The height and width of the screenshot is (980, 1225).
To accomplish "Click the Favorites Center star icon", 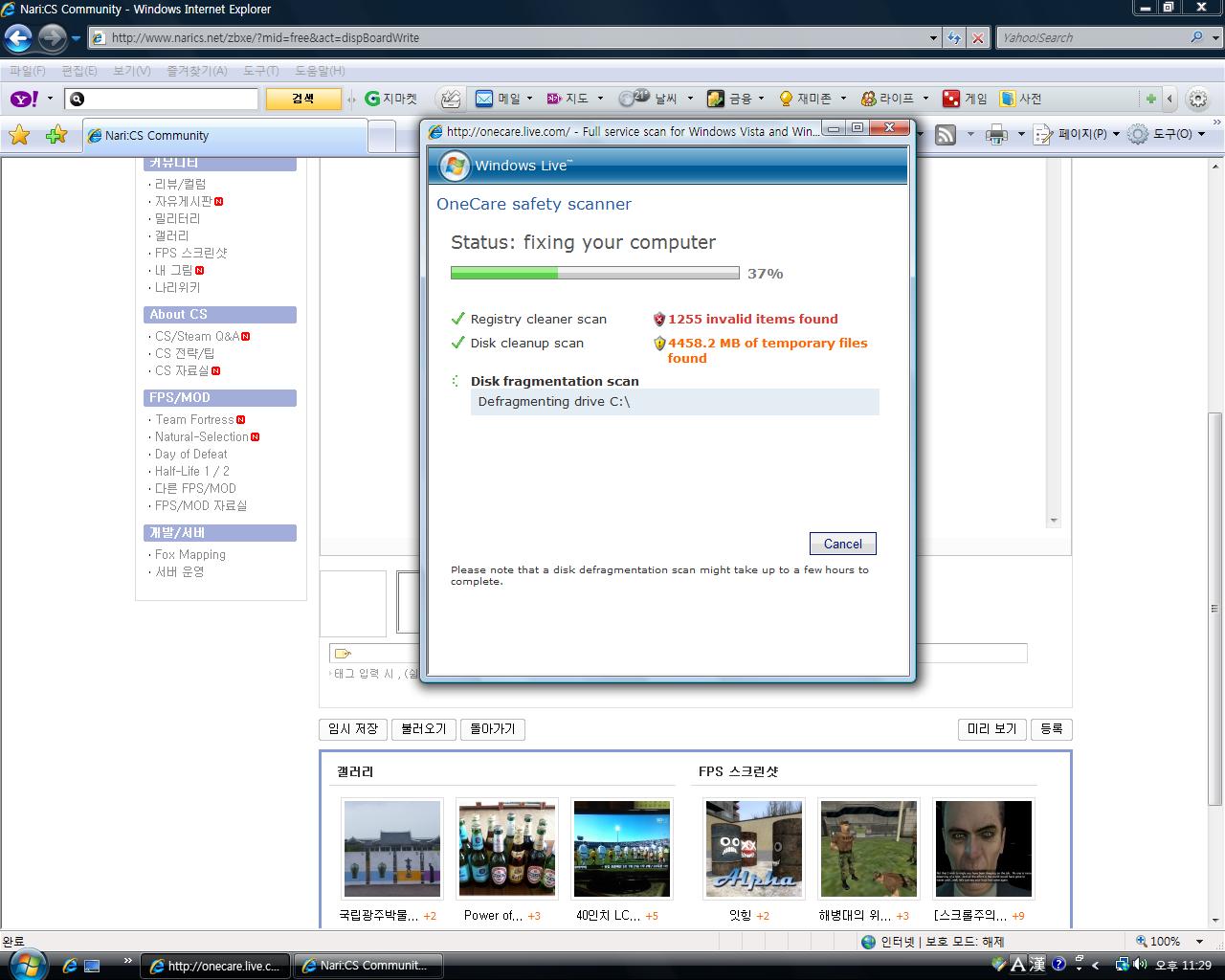I will click(19, 135).
